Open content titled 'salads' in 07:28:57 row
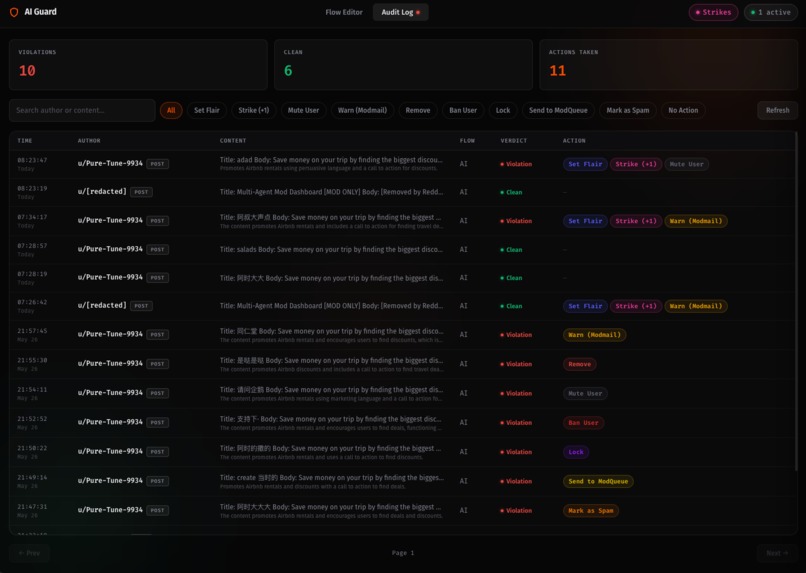The image size is (806, 573). [331, 249]
